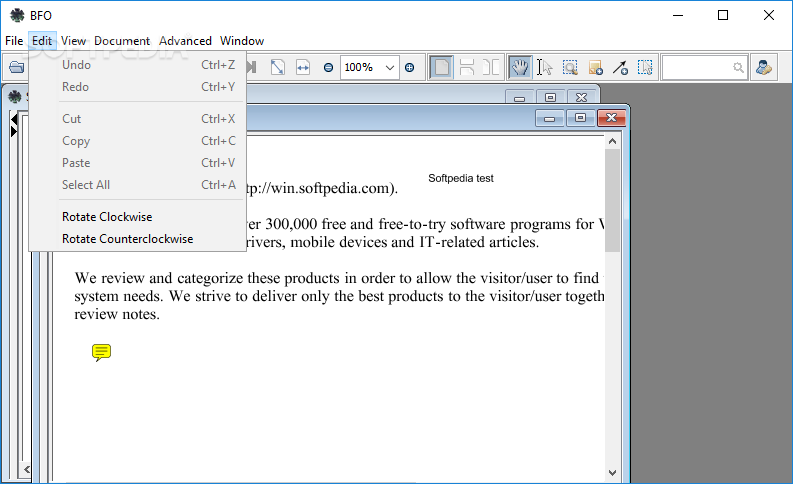The width and height of the screenshot is (793, 484).
Task: Click the Paste menu entry
Action: point(138,163)
